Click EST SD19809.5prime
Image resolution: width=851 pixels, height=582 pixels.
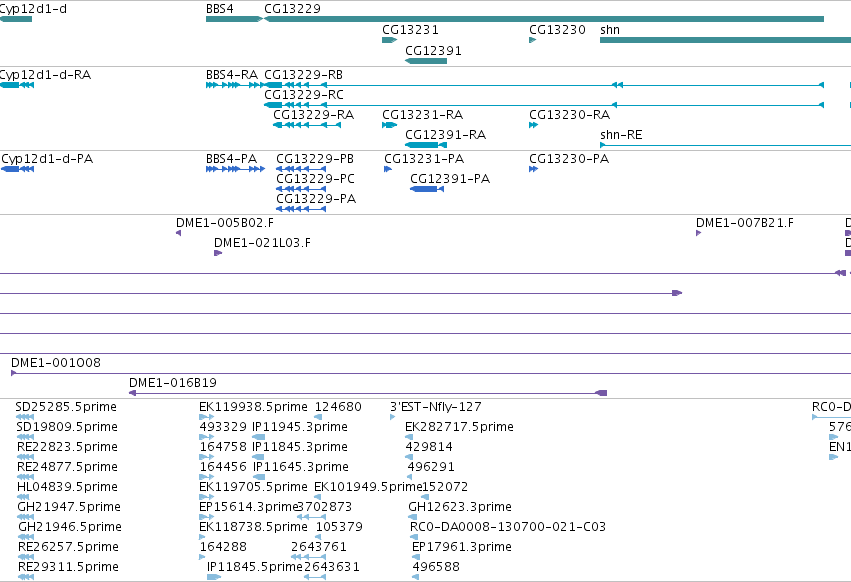25,437
